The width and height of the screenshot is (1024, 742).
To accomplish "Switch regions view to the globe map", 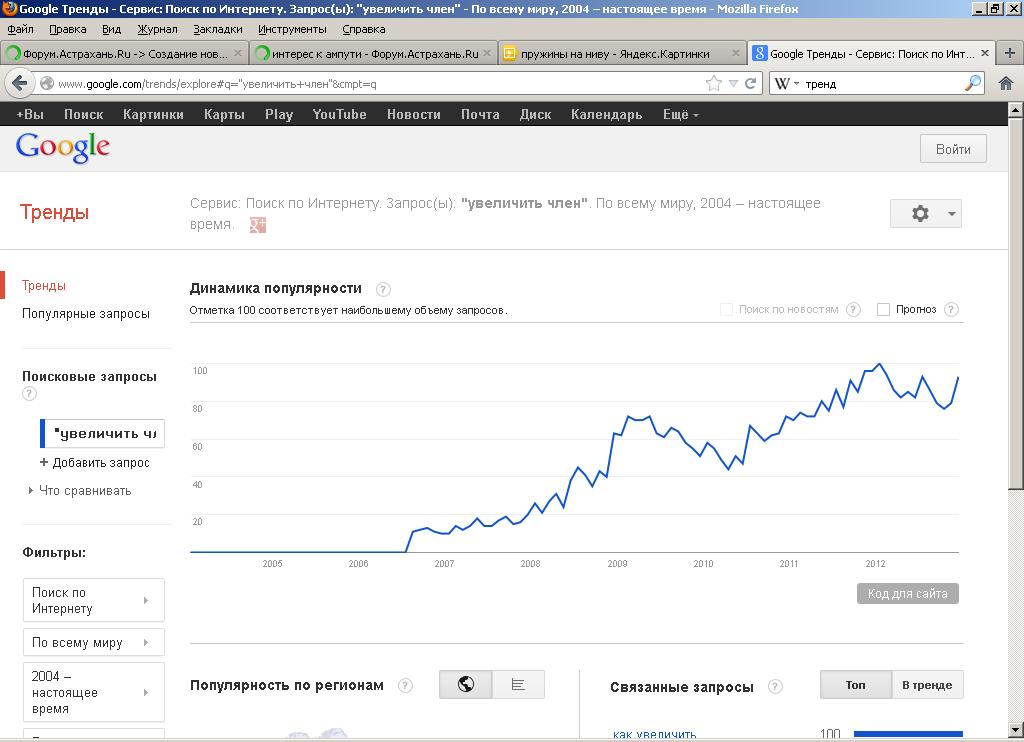I will click(x=466, y=685).
